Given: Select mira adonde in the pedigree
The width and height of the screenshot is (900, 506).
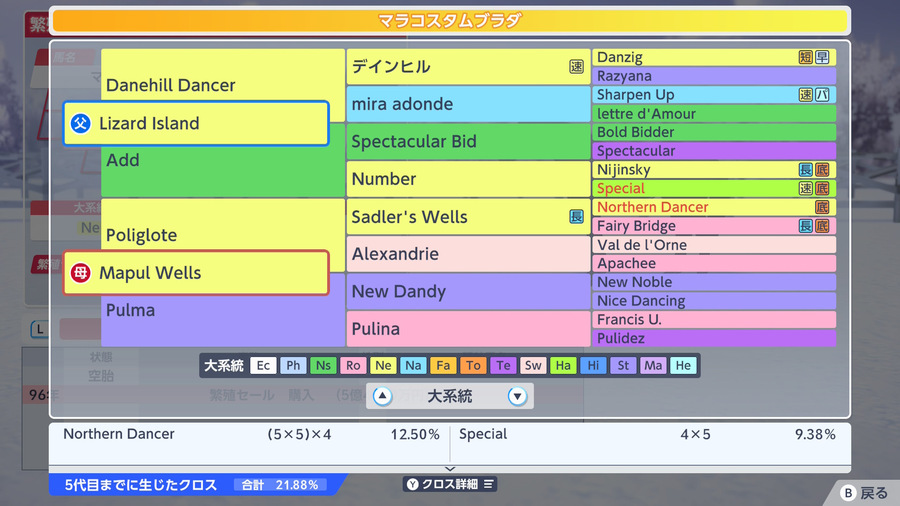Looking at the screenshot, I should click(468, 104).
